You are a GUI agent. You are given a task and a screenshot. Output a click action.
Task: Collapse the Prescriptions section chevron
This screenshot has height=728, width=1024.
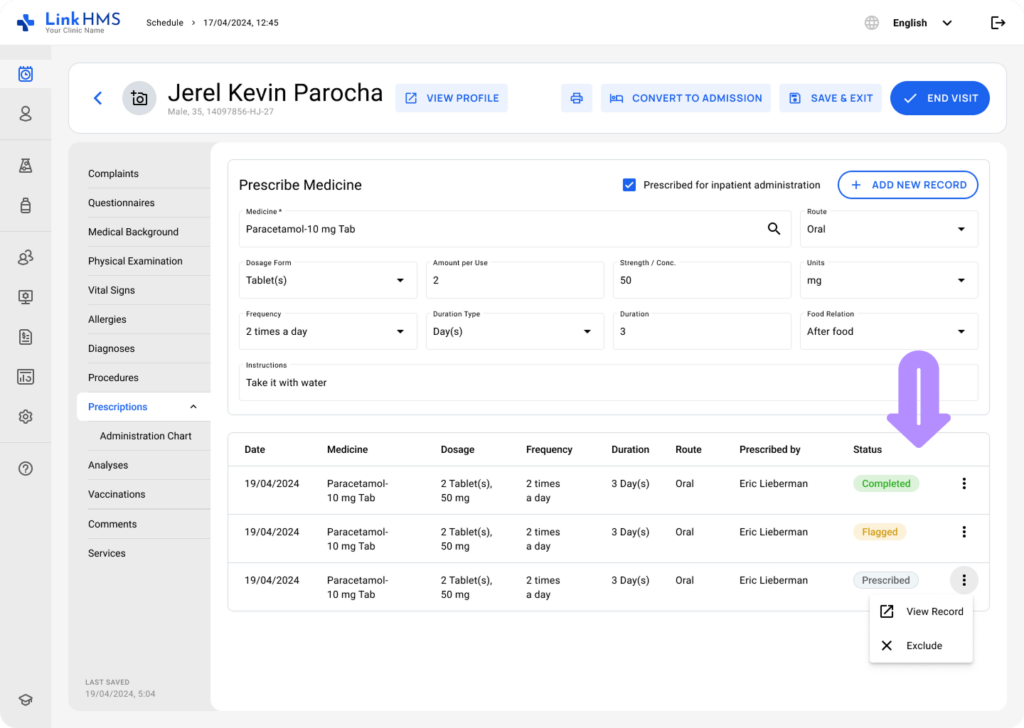193,407
